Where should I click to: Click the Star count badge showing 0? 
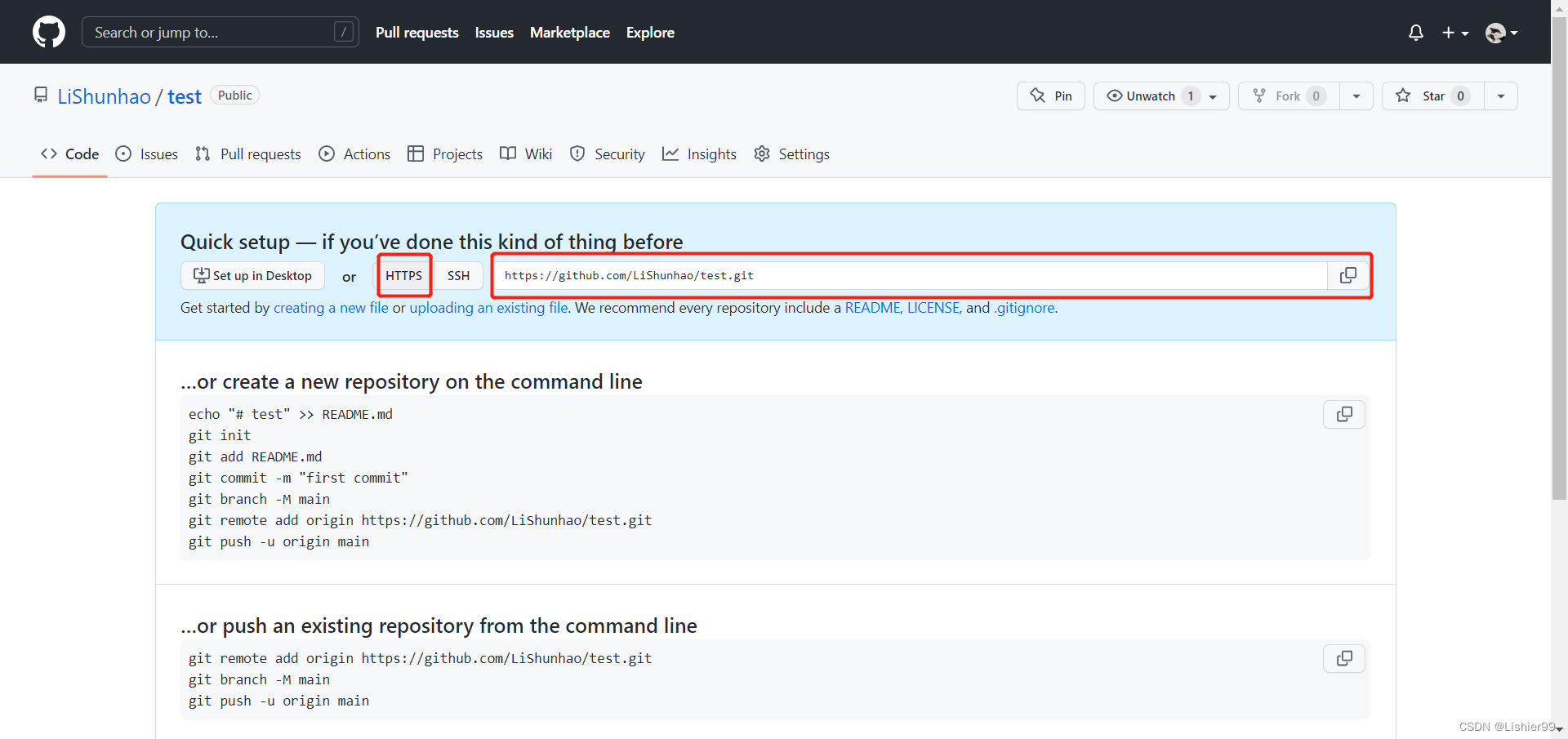tap(1460, 96)
